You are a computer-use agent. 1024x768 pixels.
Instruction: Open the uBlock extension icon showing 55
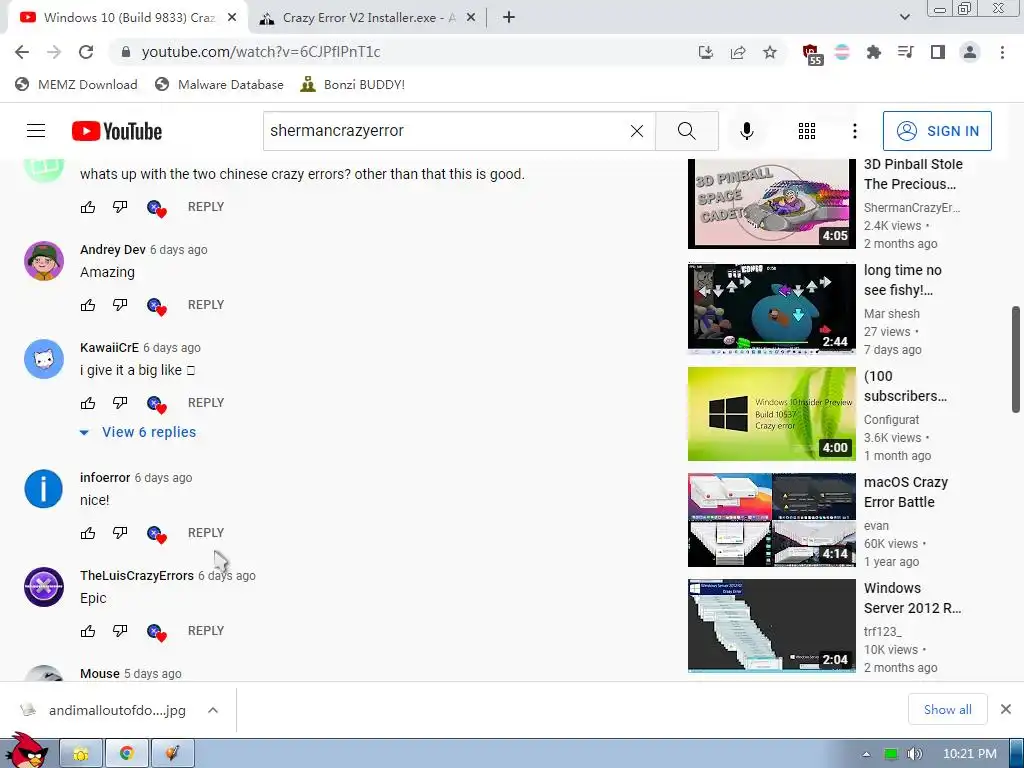(x=812, y=54)
